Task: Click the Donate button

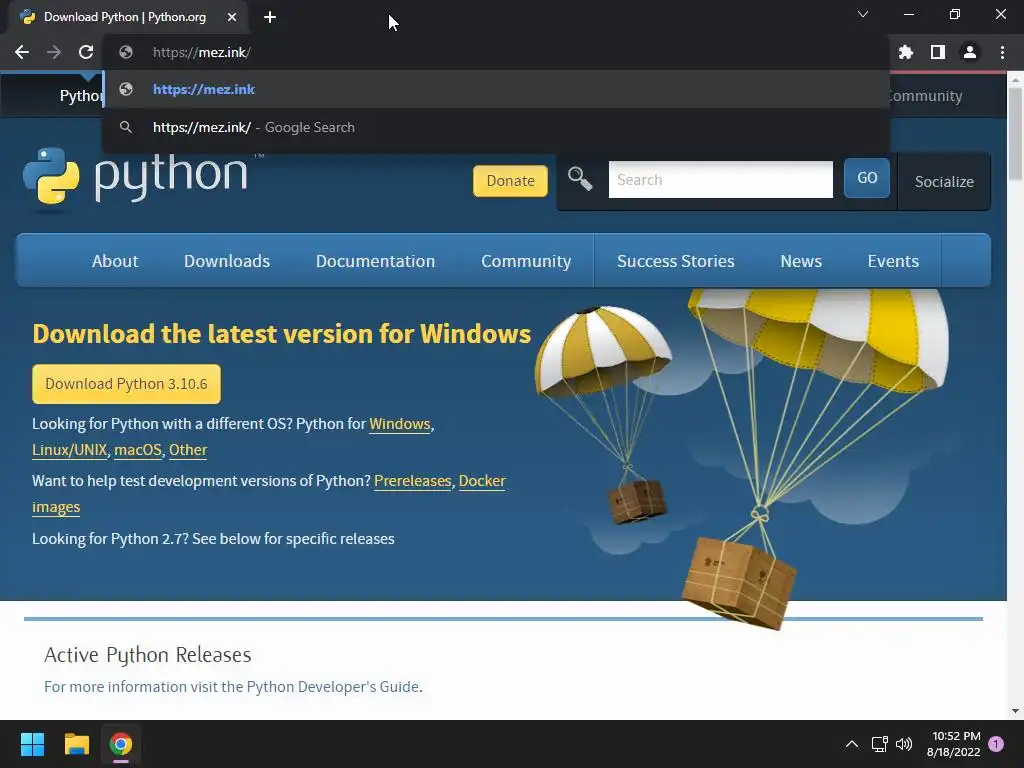Action: tap(510, 181)
